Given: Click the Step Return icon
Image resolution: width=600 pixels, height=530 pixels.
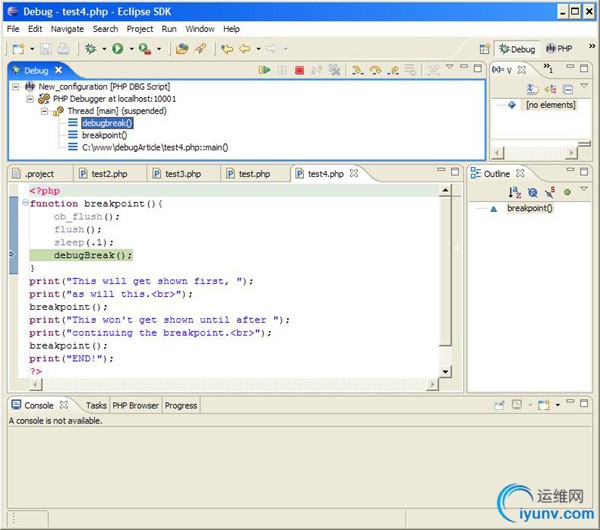Looking at the screenshot, I should (393, 70).
